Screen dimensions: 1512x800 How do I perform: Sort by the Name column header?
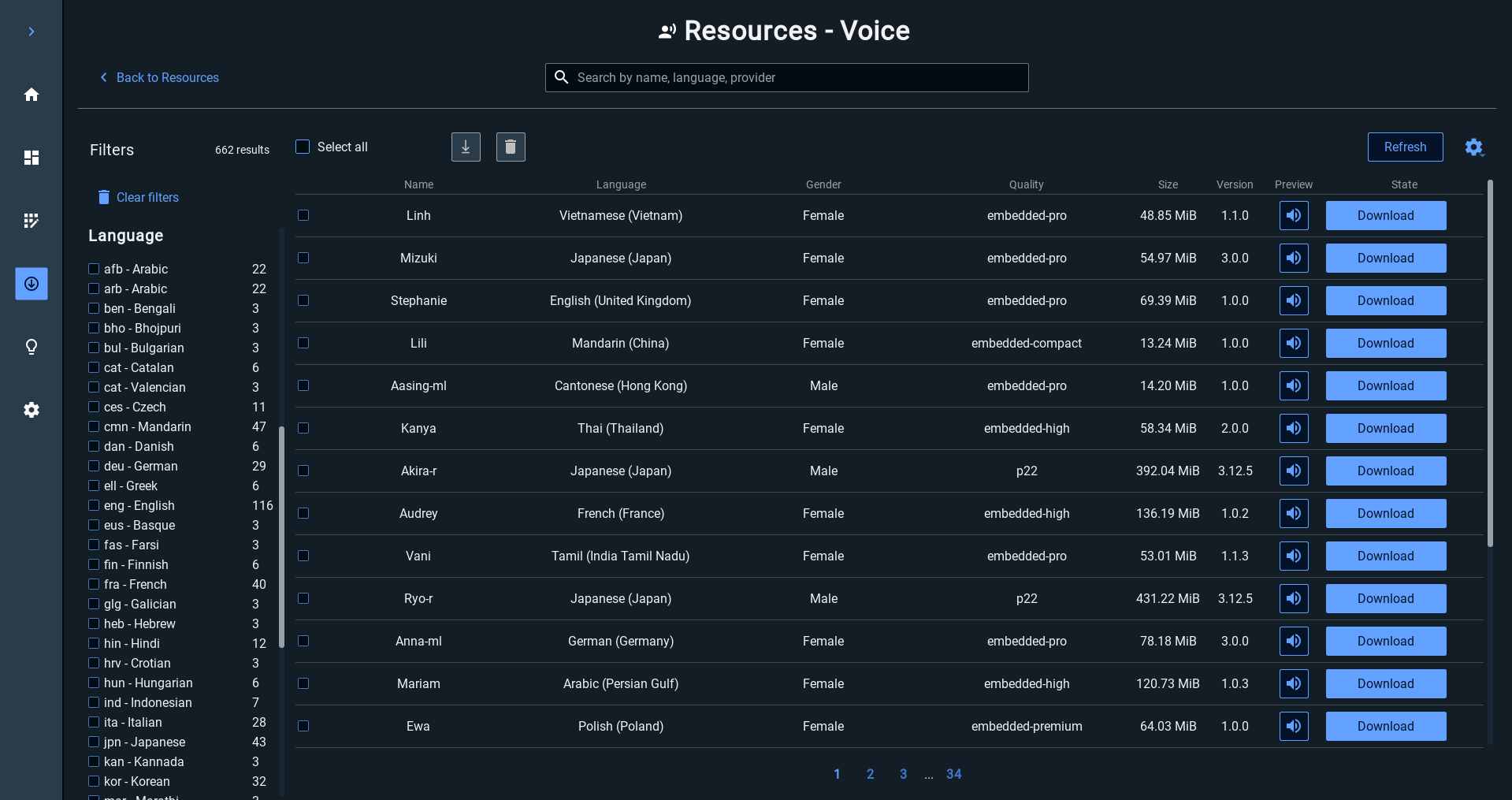pos(418,184)
